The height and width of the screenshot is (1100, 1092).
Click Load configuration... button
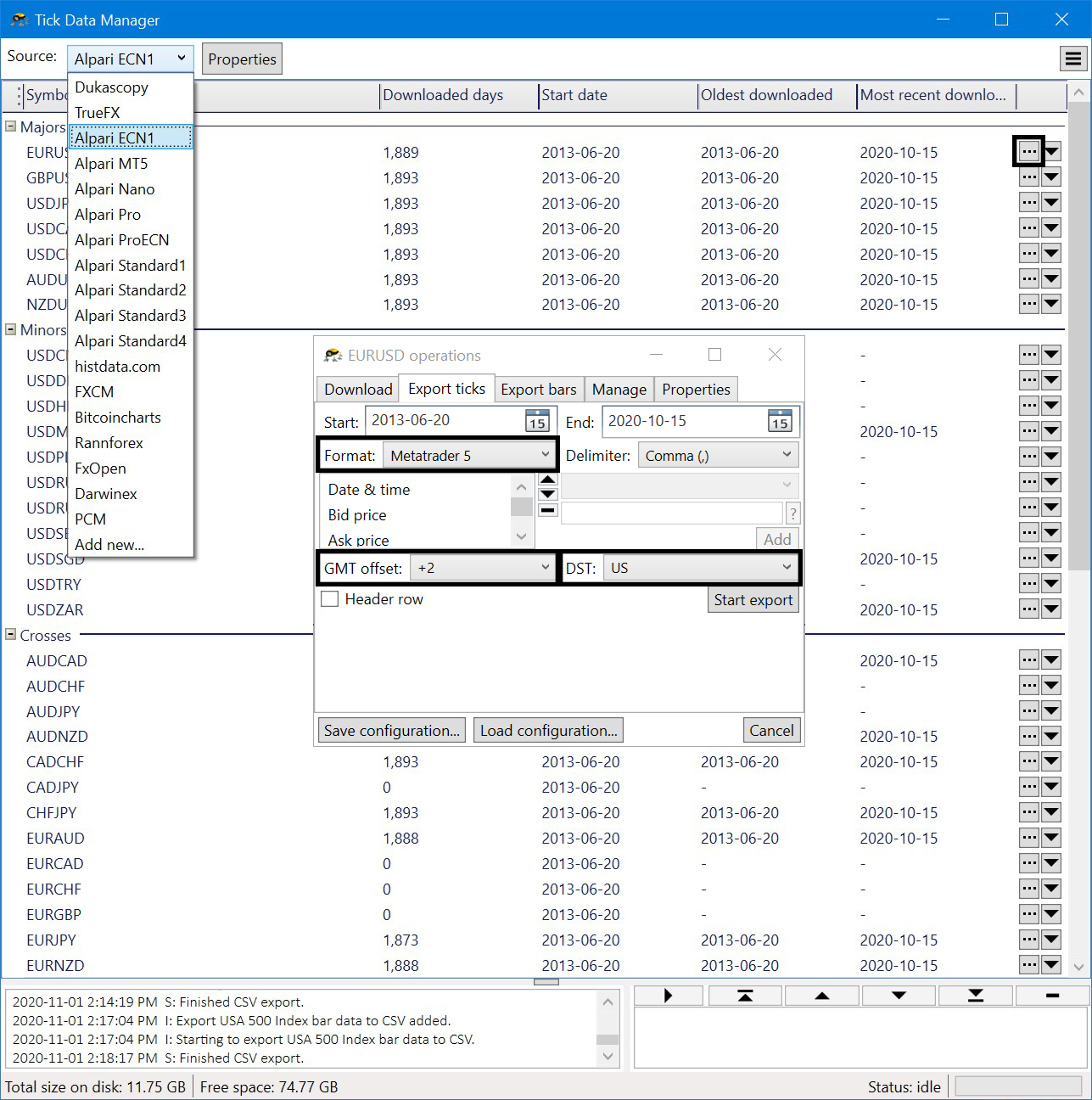549,731
